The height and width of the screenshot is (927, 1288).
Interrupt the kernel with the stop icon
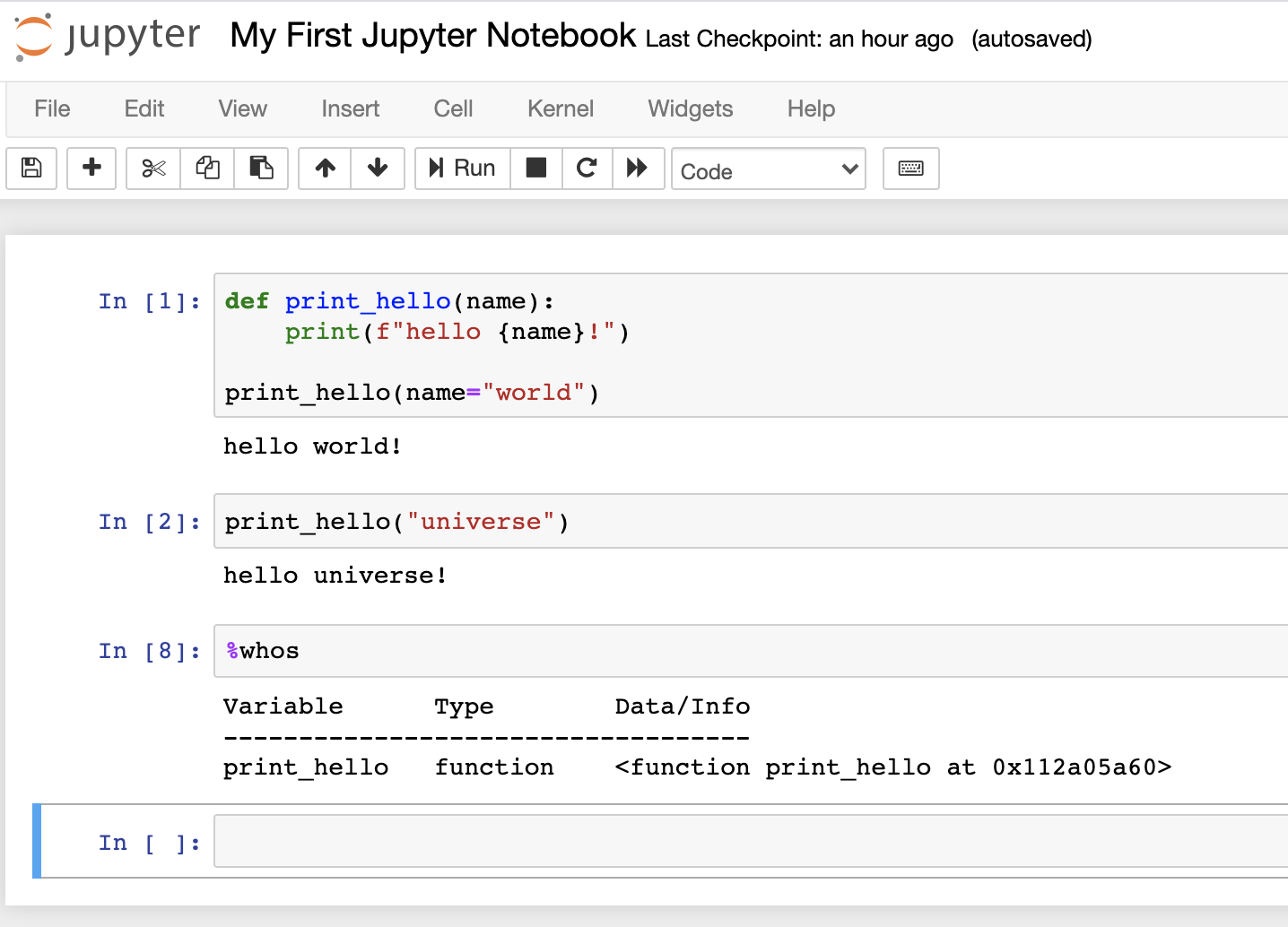[536, 168]
